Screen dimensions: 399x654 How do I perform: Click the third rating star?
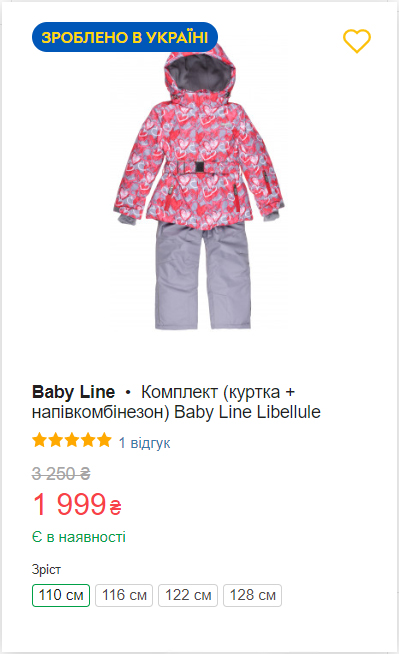pyautogui.click(x=72, y=440)
